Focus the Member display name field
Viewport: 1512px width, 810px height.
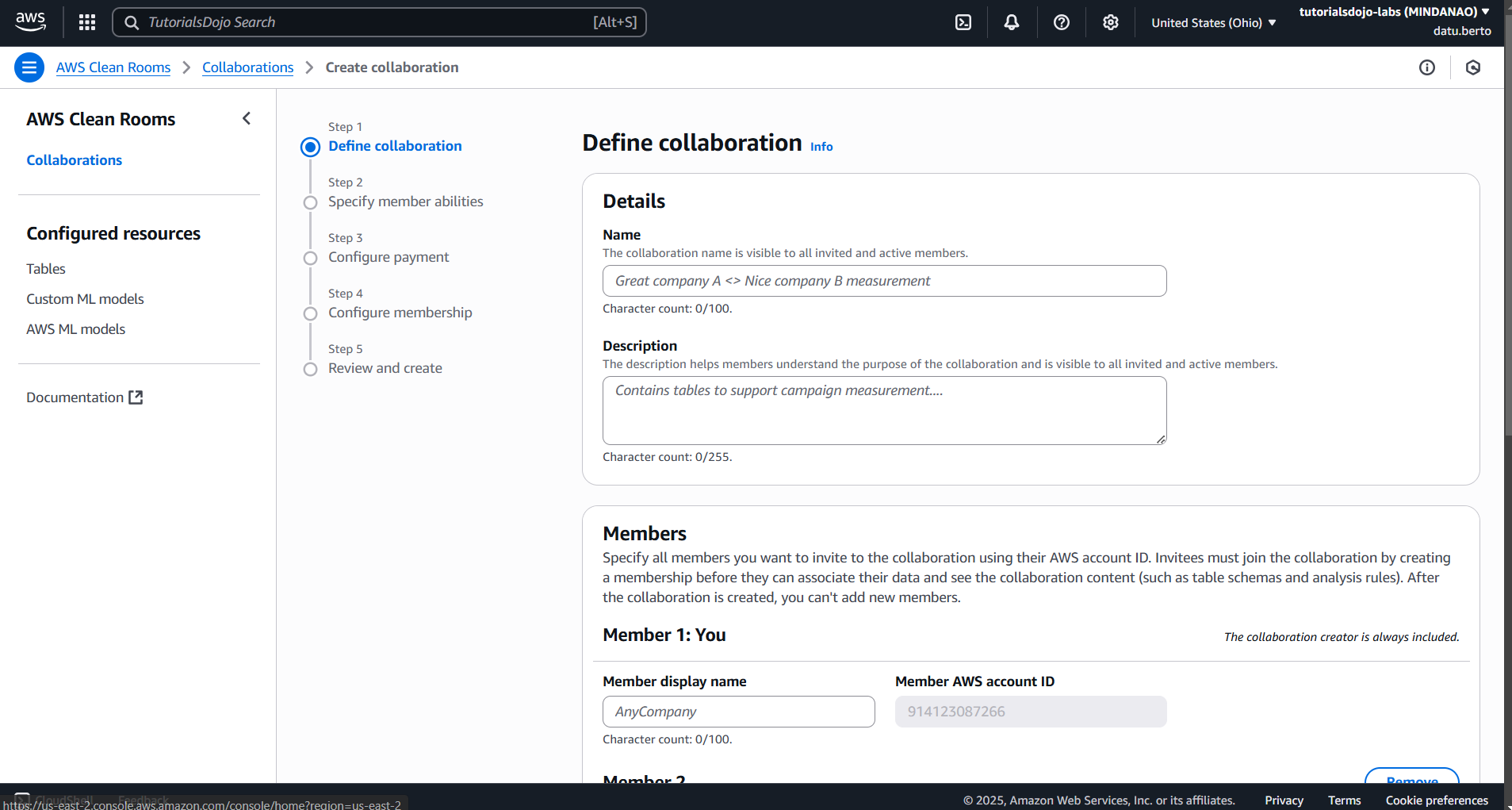(738, 712)
